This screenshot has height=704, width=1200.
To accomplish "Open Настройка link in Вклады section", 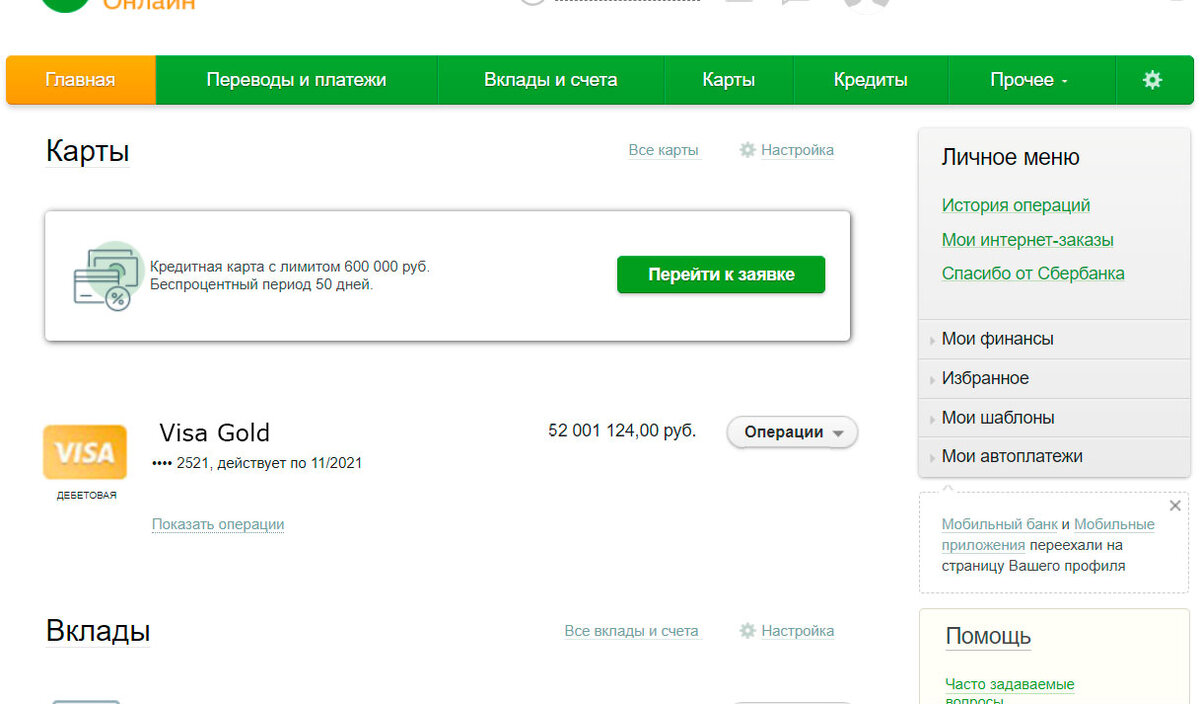I will (797, 631).
